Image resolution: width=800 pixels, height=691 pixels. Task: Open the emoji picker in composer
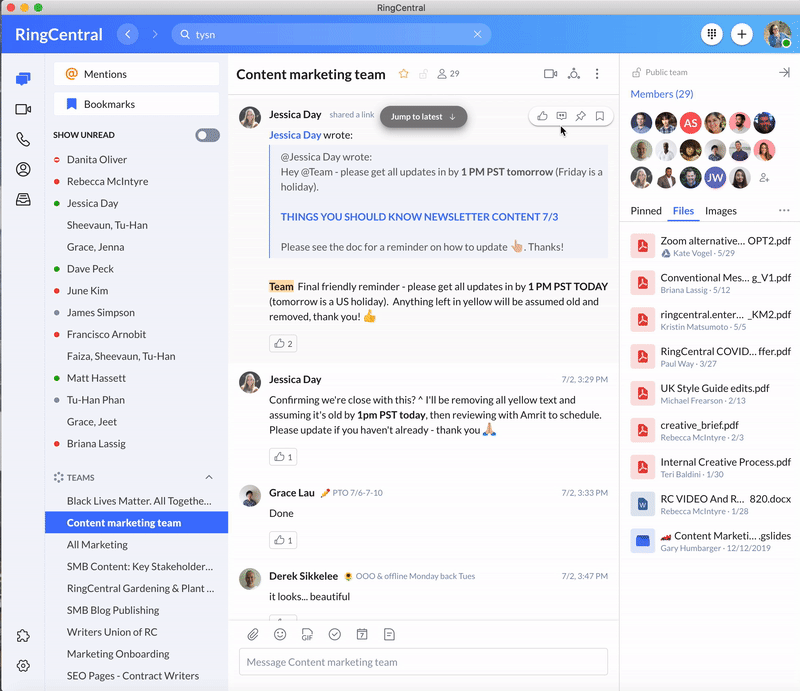281,634
